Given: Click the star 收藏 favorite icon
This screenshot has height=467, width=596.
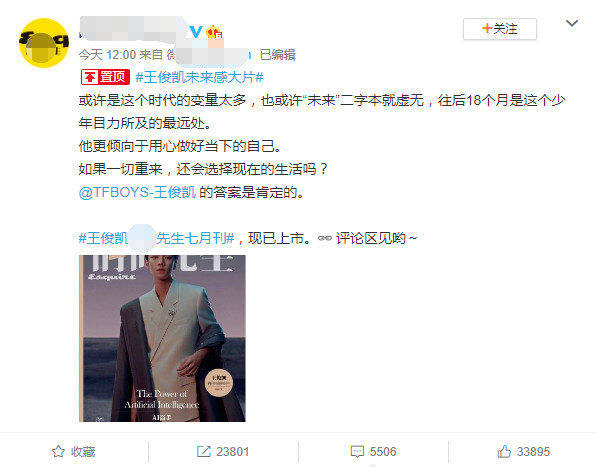Looking at the screenshot, I should click(58, 451).
